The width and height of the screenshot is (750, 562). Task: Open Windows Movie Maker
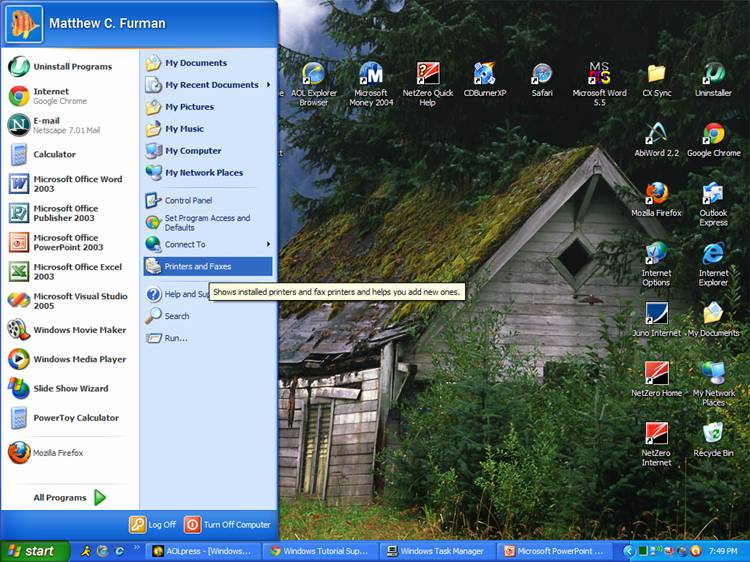tap(69, 330)
